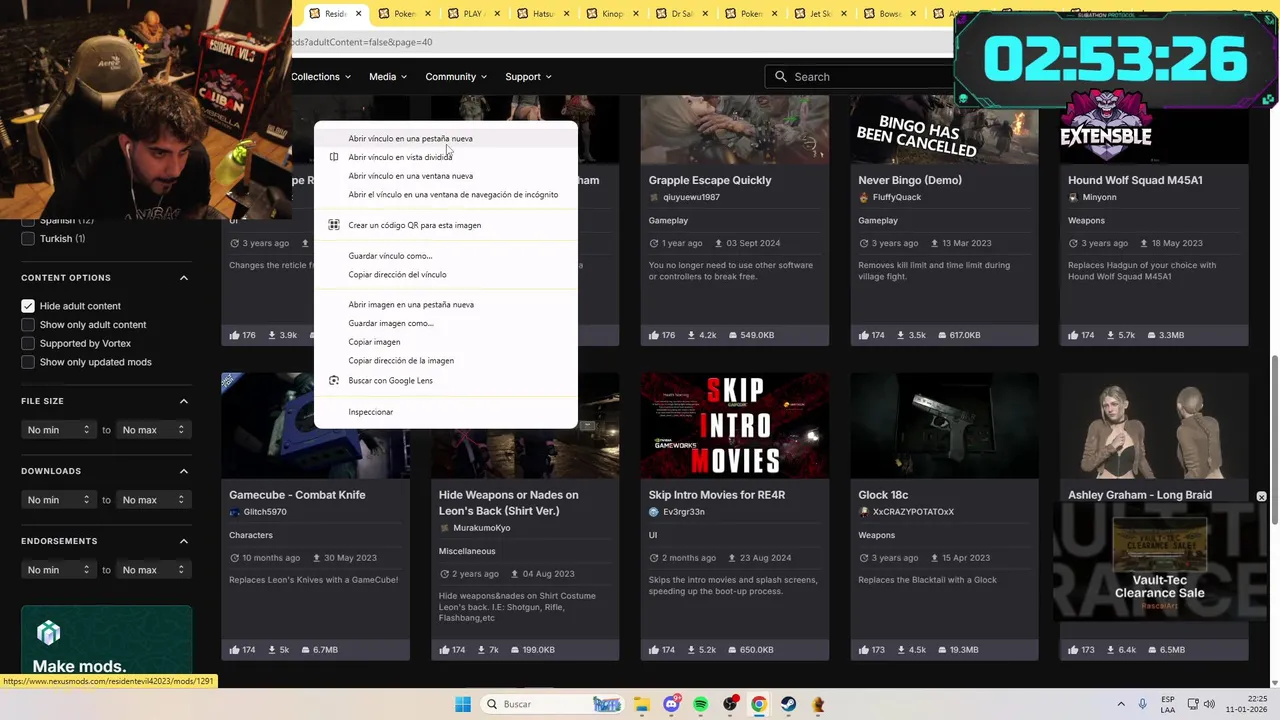Screen dimensions: 1280x720
Task: Check Show only updated mods
Action: pos(28,362)
